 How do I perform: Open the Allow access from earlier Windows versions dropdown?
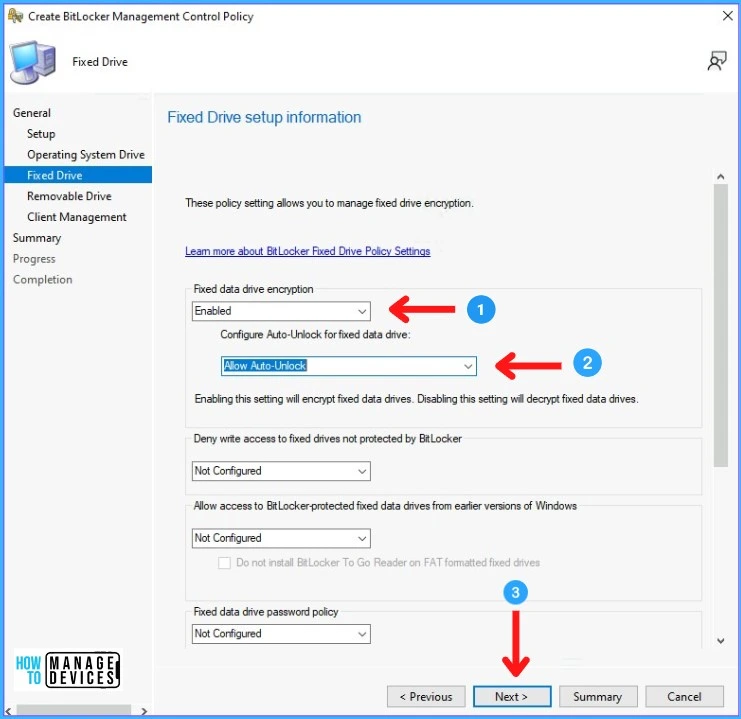coord(281,538)
